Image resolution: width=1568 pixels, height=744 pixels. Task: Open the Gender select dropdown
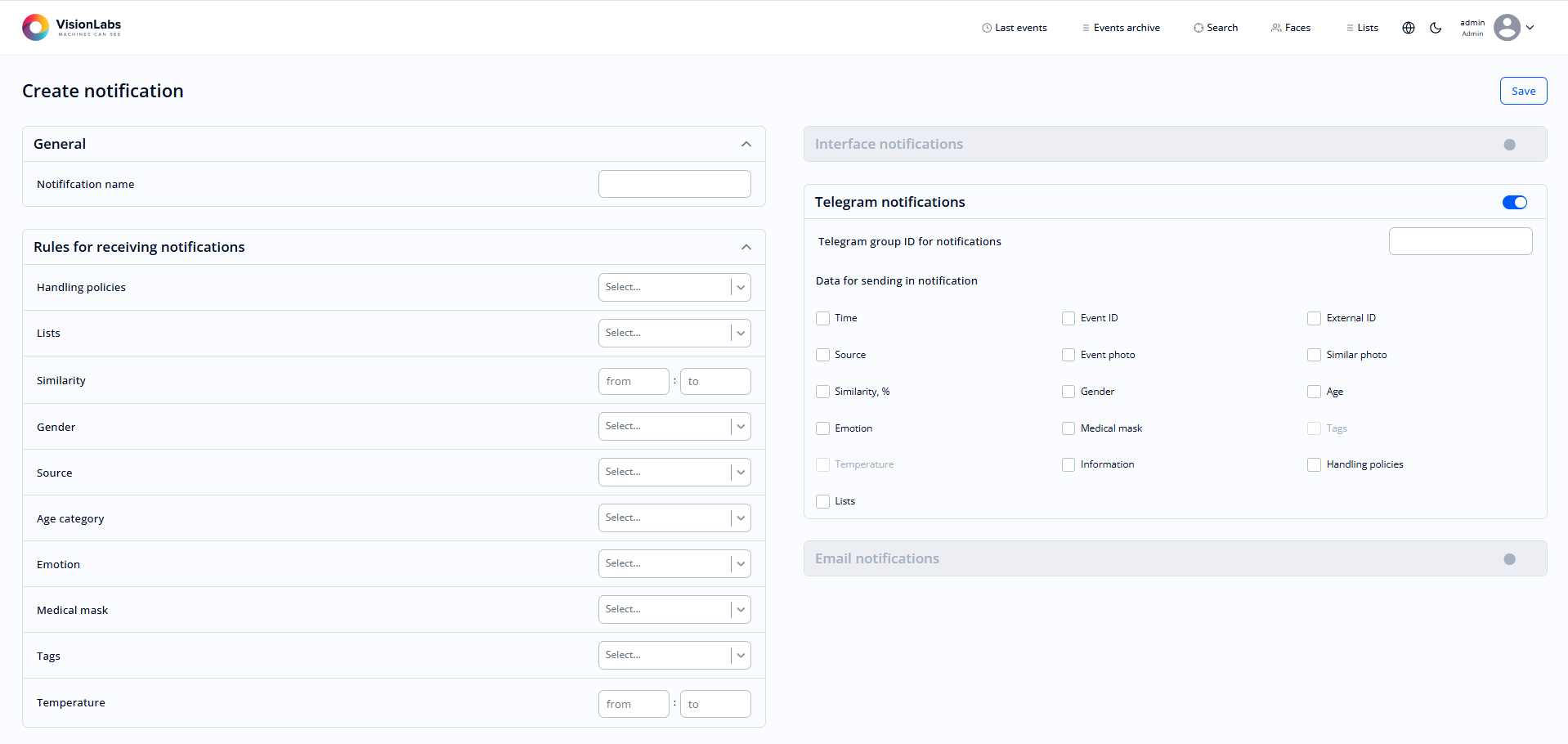coord(674,426)
